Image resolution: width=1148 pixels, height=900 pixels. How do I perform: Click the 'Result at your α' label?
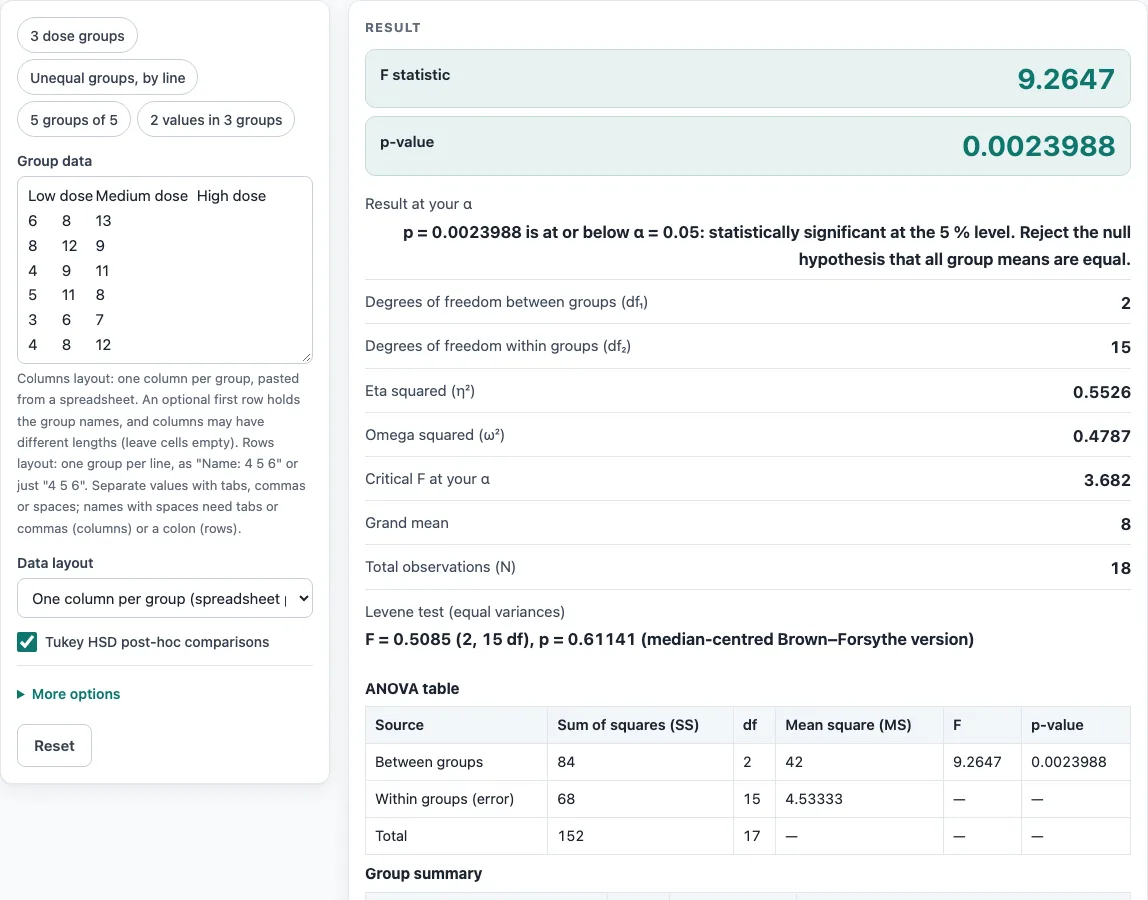[x=418, y=204]
